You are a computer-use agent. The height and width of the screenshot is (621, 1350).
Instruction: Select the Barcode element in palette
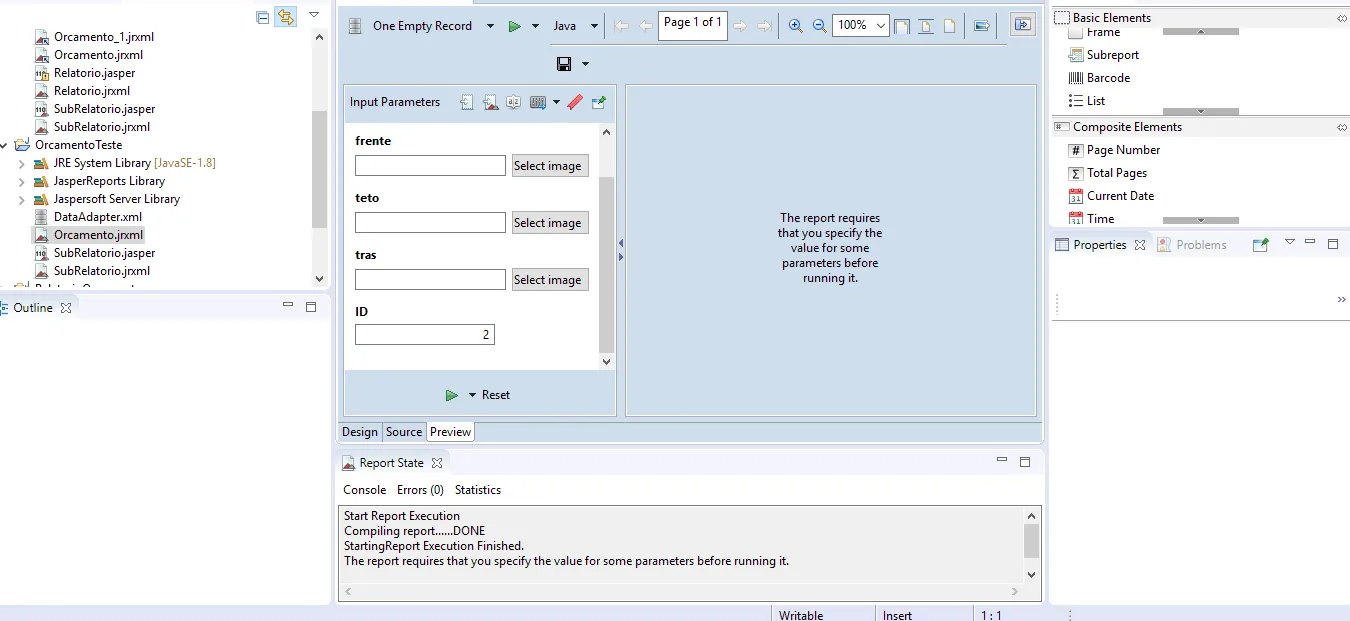(x=1099, y=78)
